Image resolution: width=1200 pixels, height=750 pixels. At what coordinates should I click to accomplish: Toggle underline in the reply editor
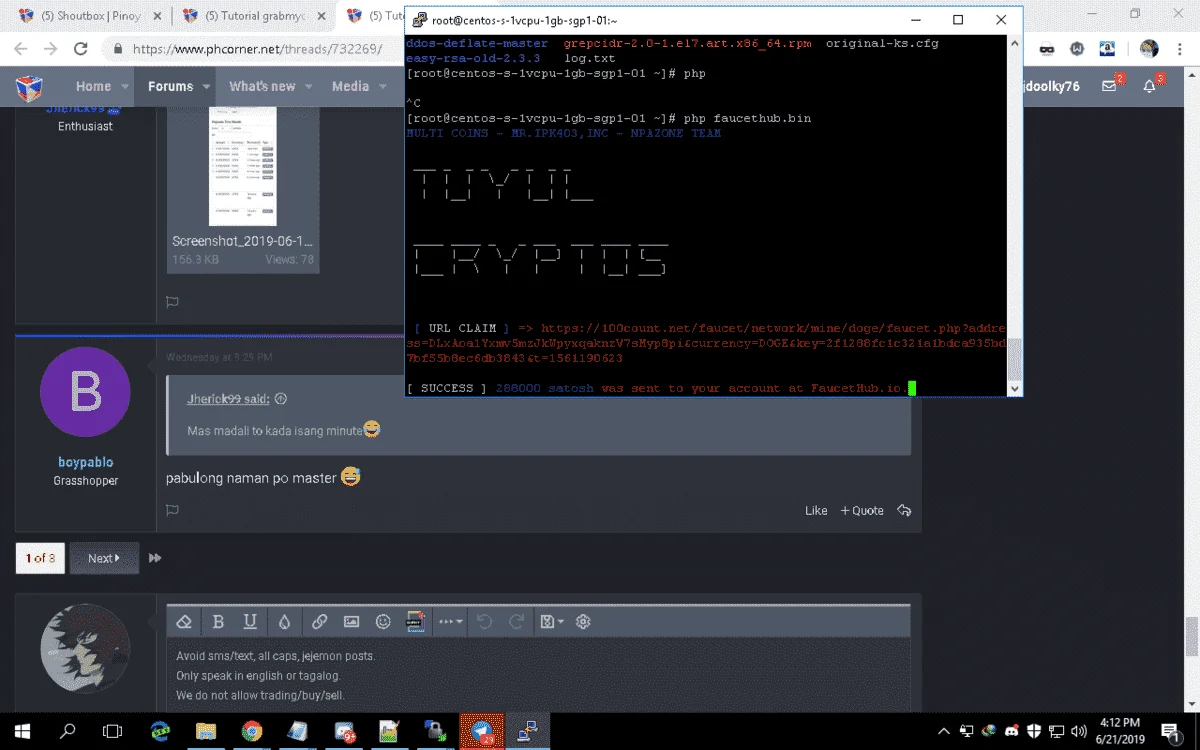tap(250, 622)
